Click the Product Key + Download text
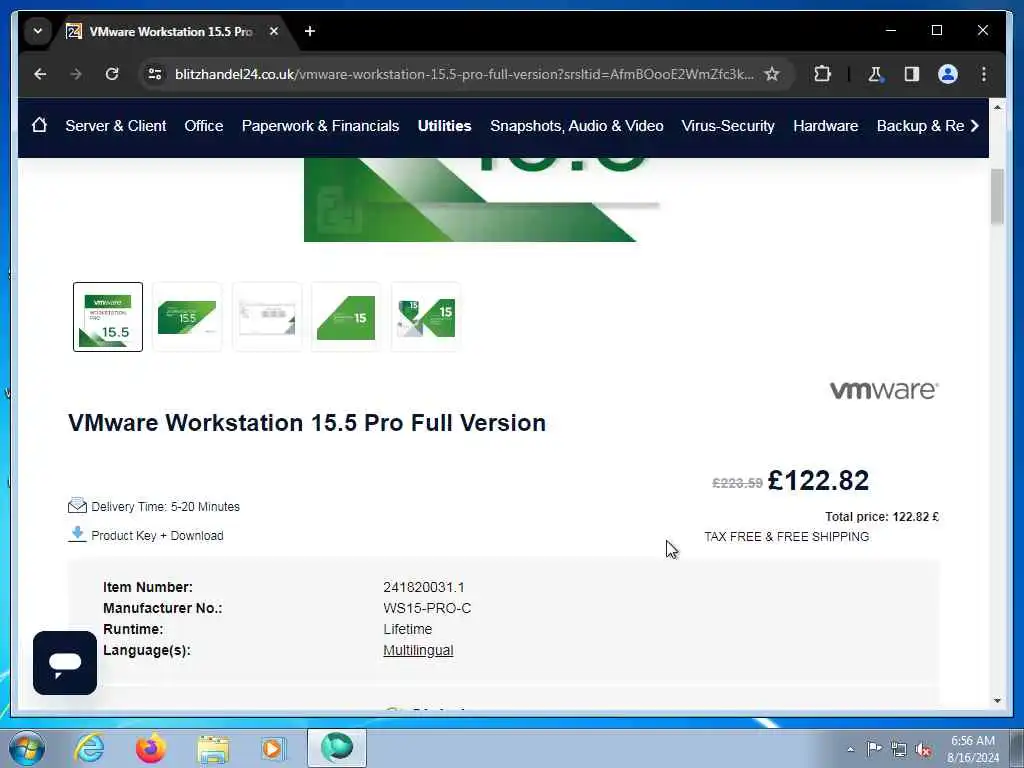Viewport: 1024px width, 768px height. pos(157,536)
